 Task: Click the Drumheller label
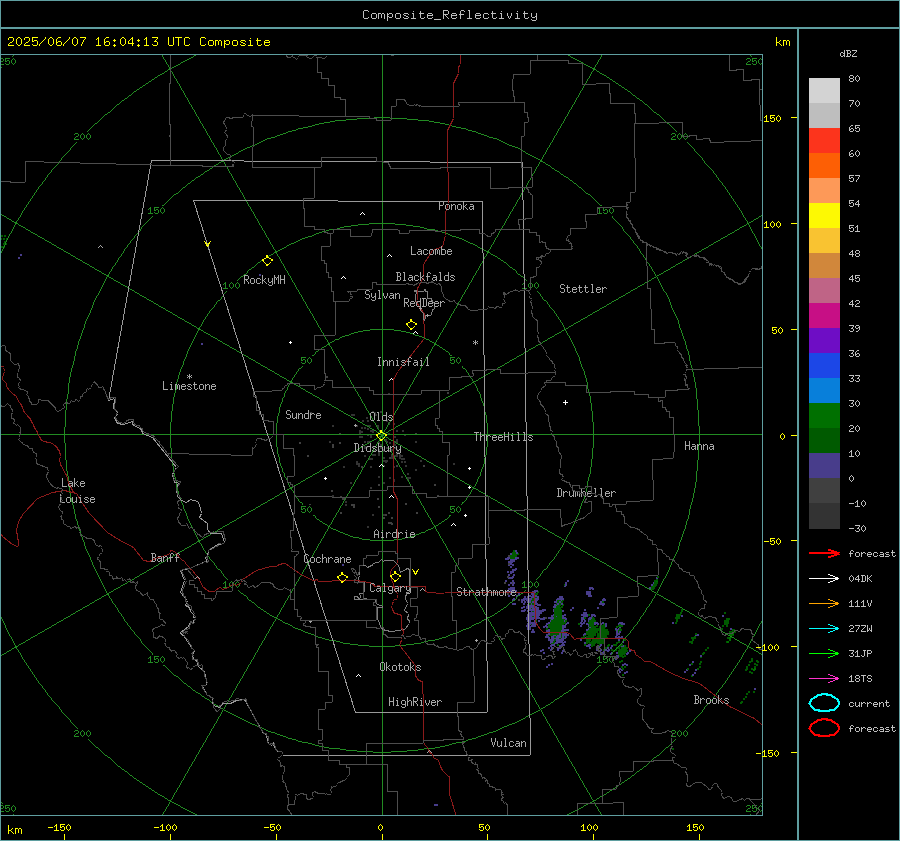586,493
